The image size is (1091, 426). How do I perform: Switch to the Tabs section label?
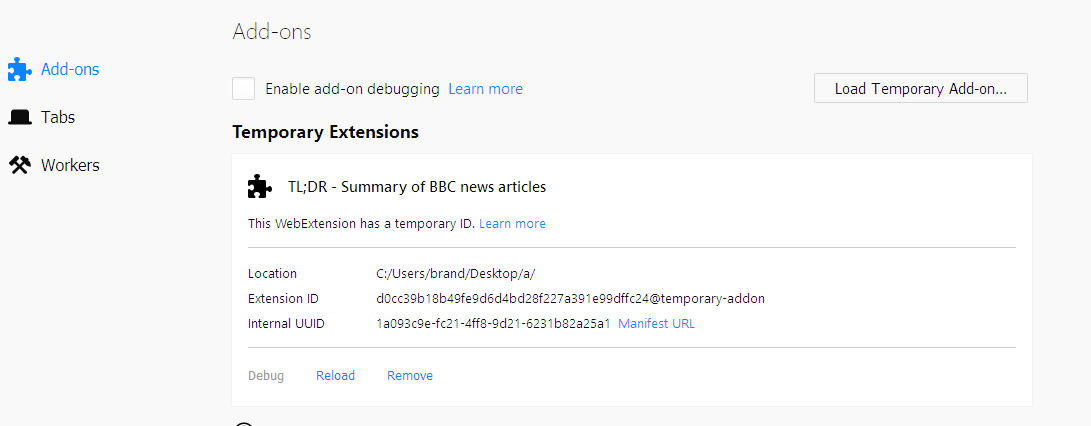(58, 117)
